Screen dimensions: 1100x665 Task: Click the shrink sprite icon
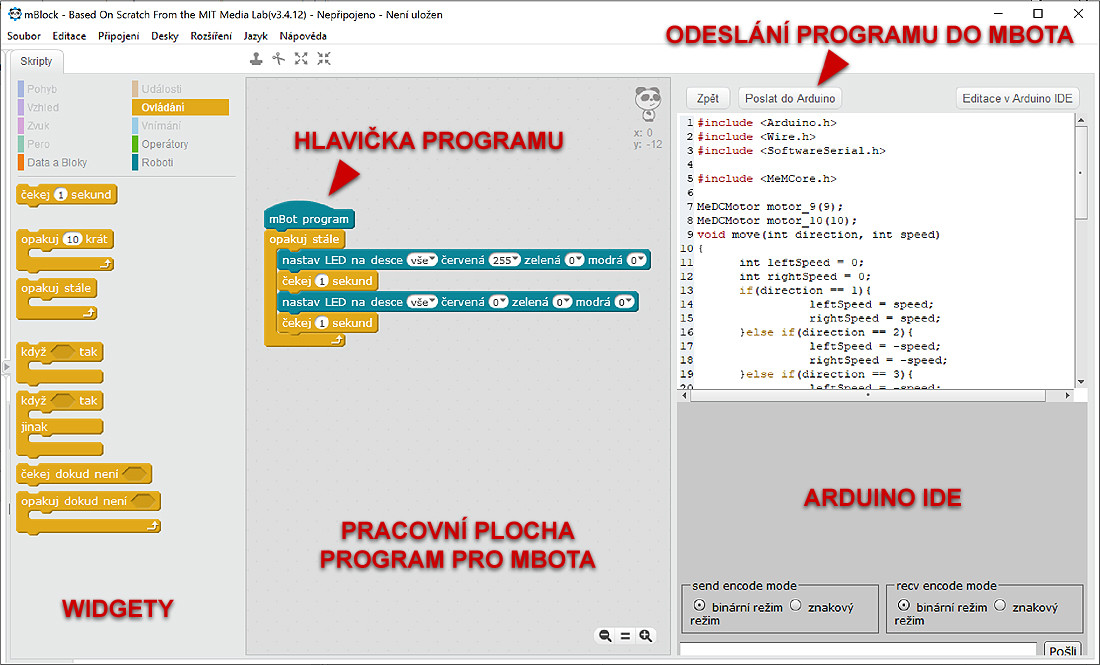323,59
